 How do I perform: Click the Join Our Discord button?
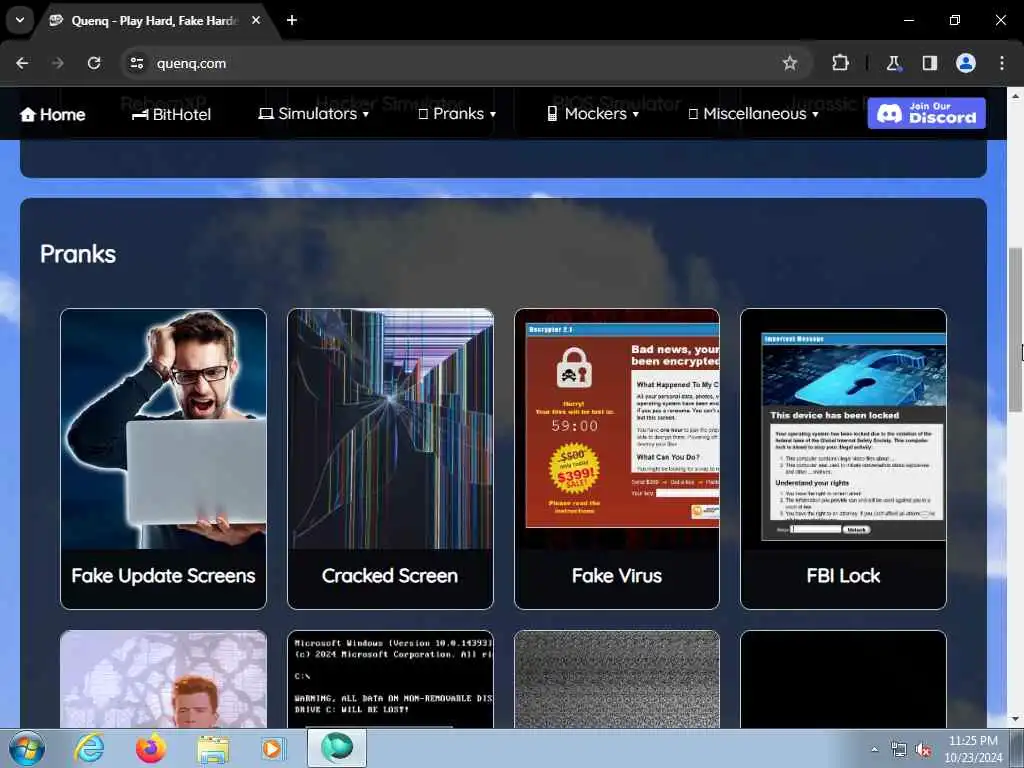click(x=926, y=113)
